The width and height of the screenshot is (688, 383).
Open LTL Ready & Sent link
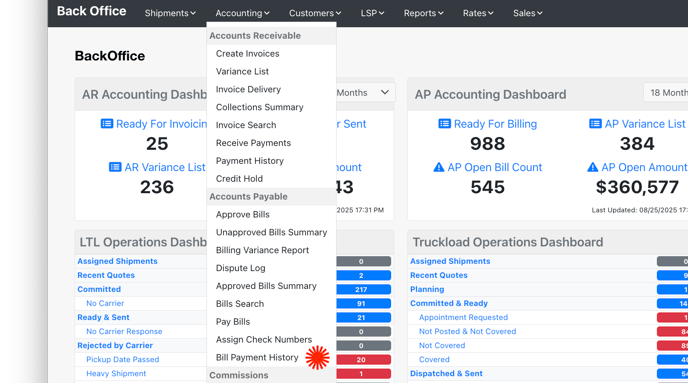click(103, 317)
